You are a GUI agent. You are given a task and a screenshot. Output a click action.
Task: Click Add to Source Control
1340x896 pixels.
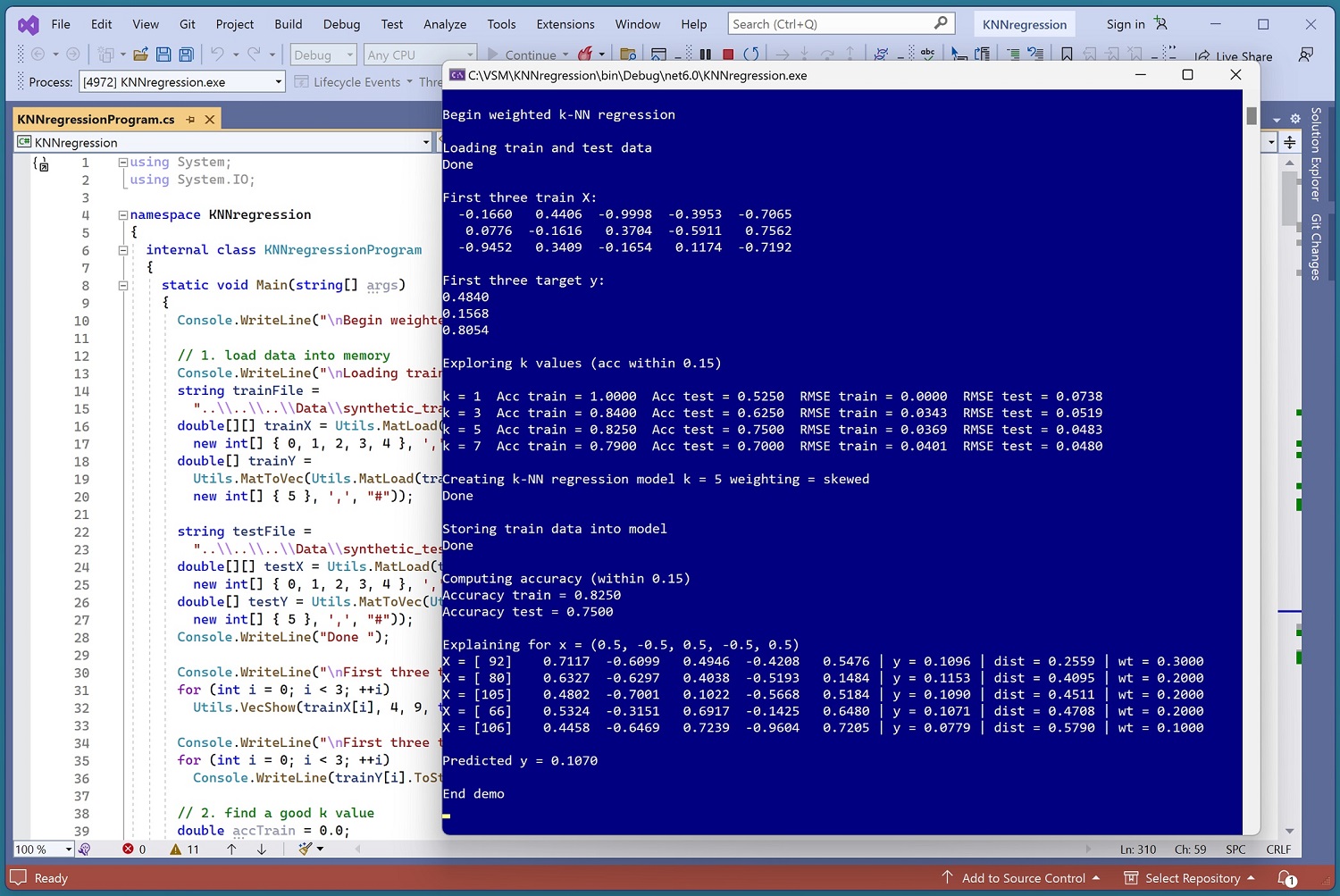click(x=1022, y=878)
